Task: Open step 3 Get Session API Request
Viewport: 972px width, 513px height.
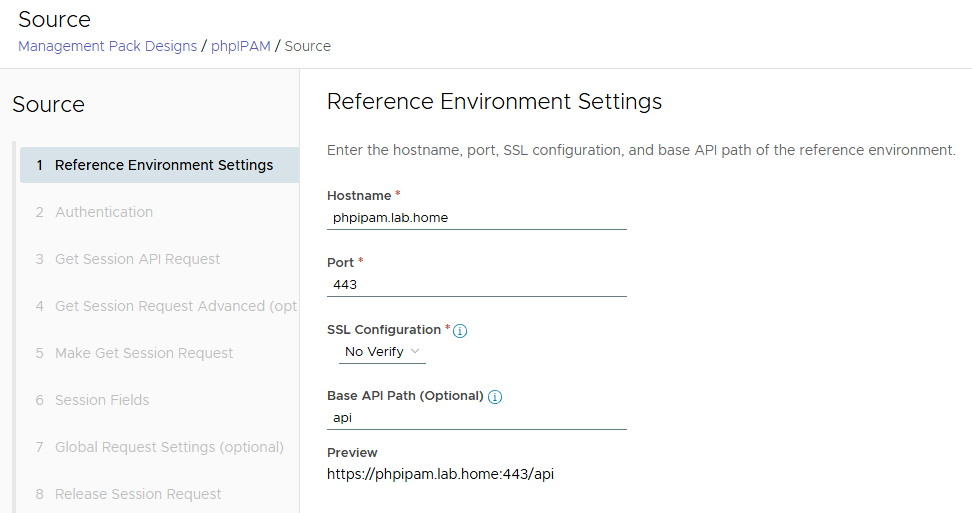Action: (137, 259)
